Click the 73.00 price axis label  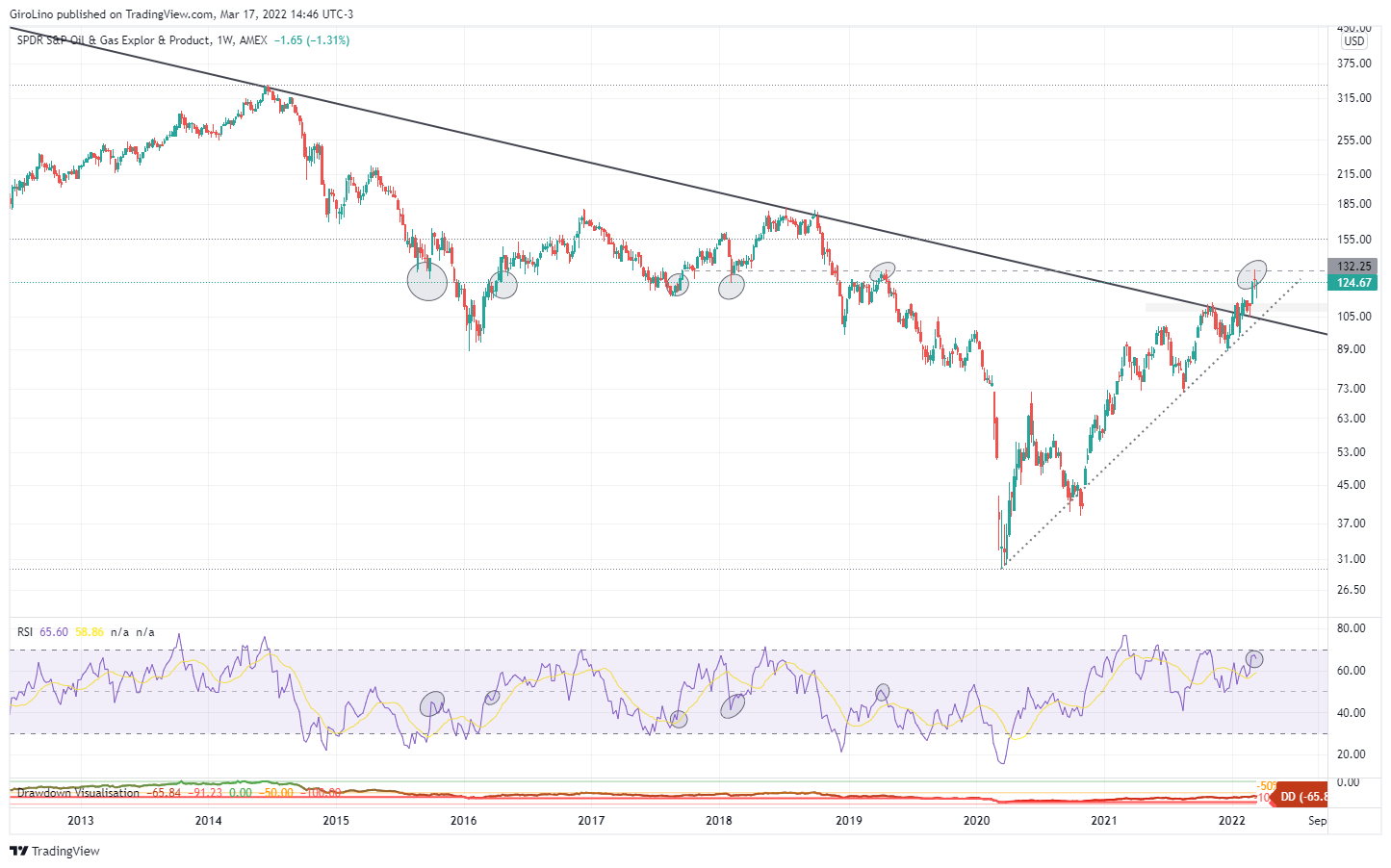(x=1352, y=389)
